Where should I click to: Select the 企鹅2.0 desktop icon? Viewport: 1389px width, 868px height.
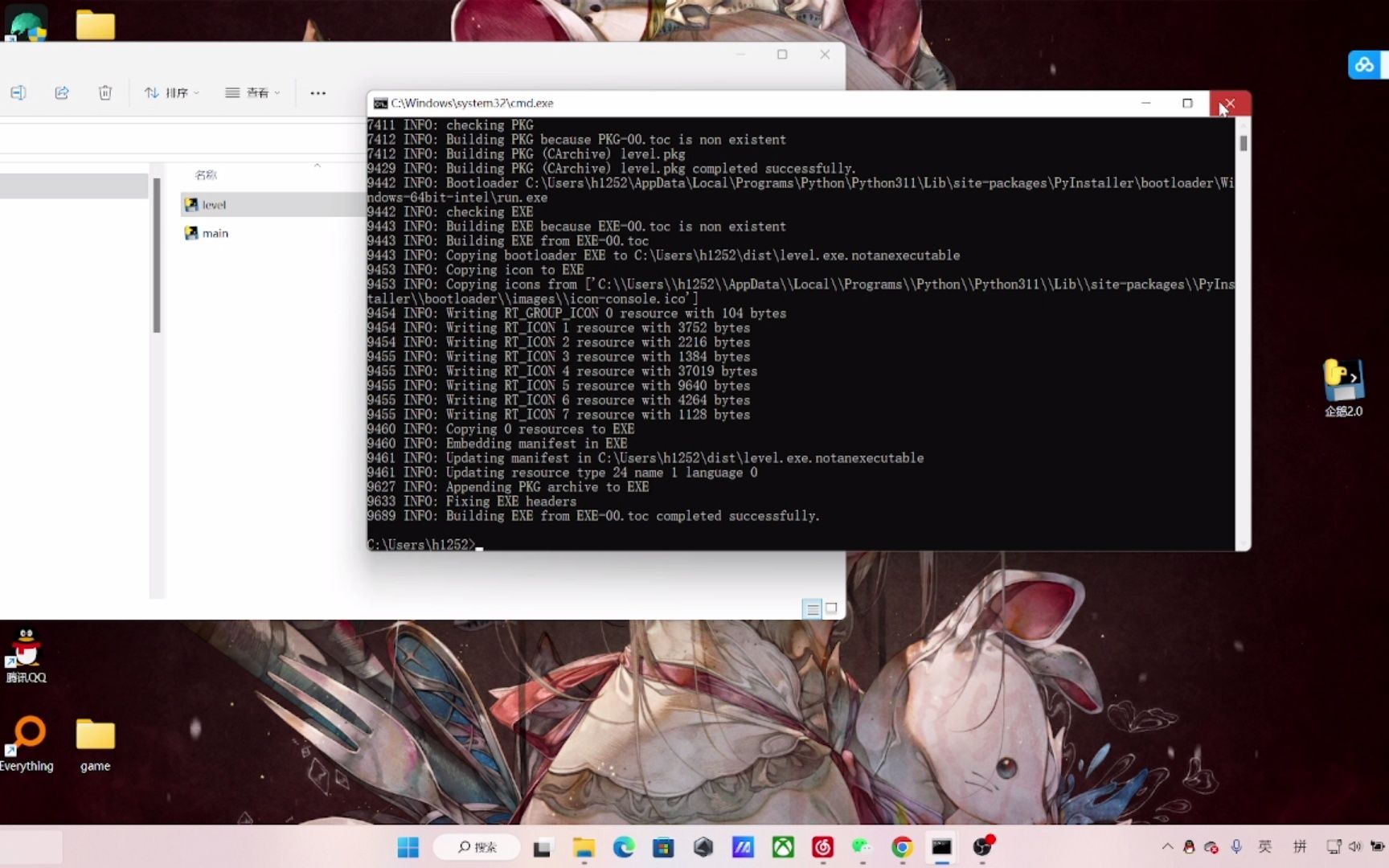(x=1343, y=388)
